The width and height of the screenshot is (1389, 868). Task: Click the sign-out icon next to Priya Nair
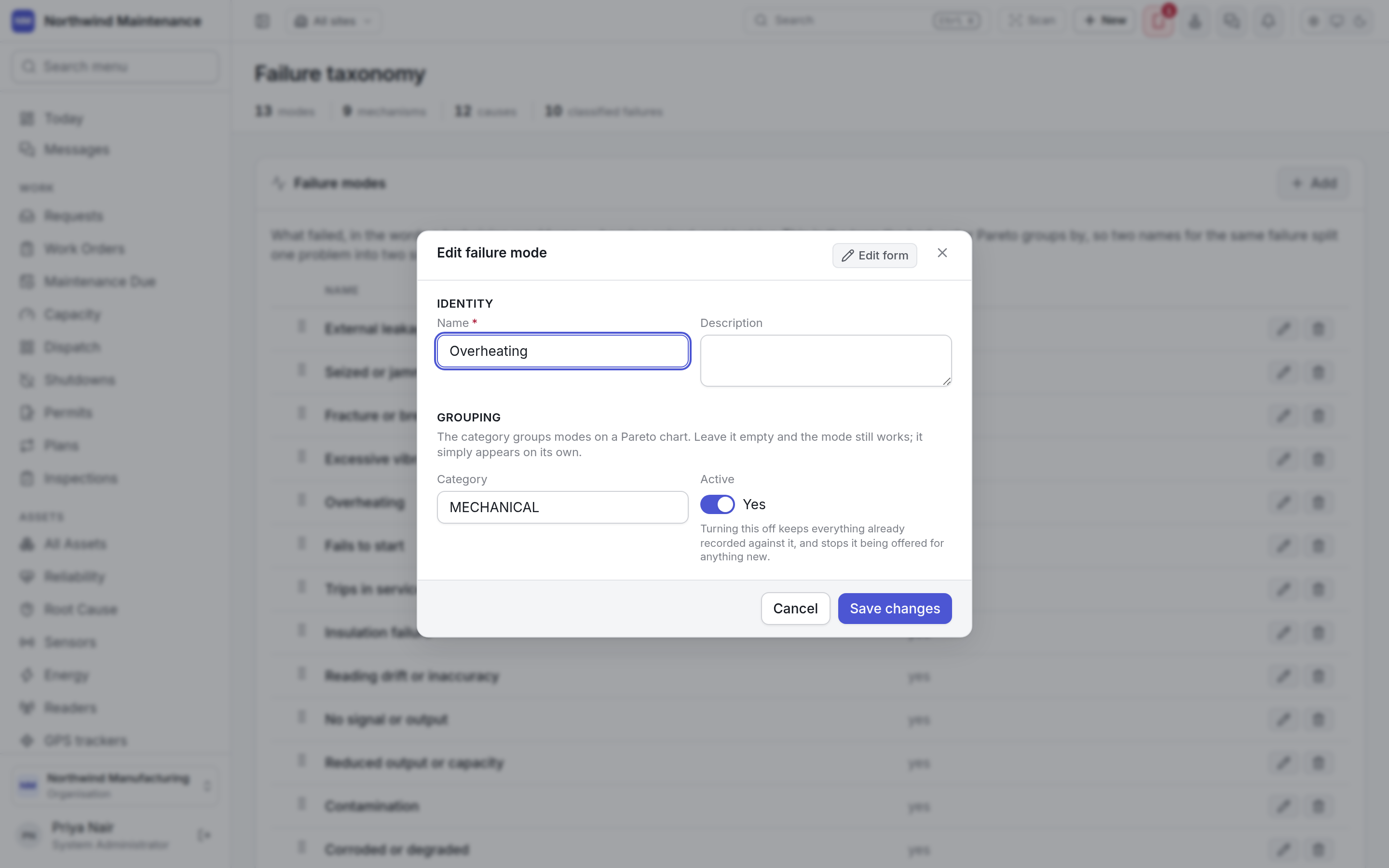point(204,835)
